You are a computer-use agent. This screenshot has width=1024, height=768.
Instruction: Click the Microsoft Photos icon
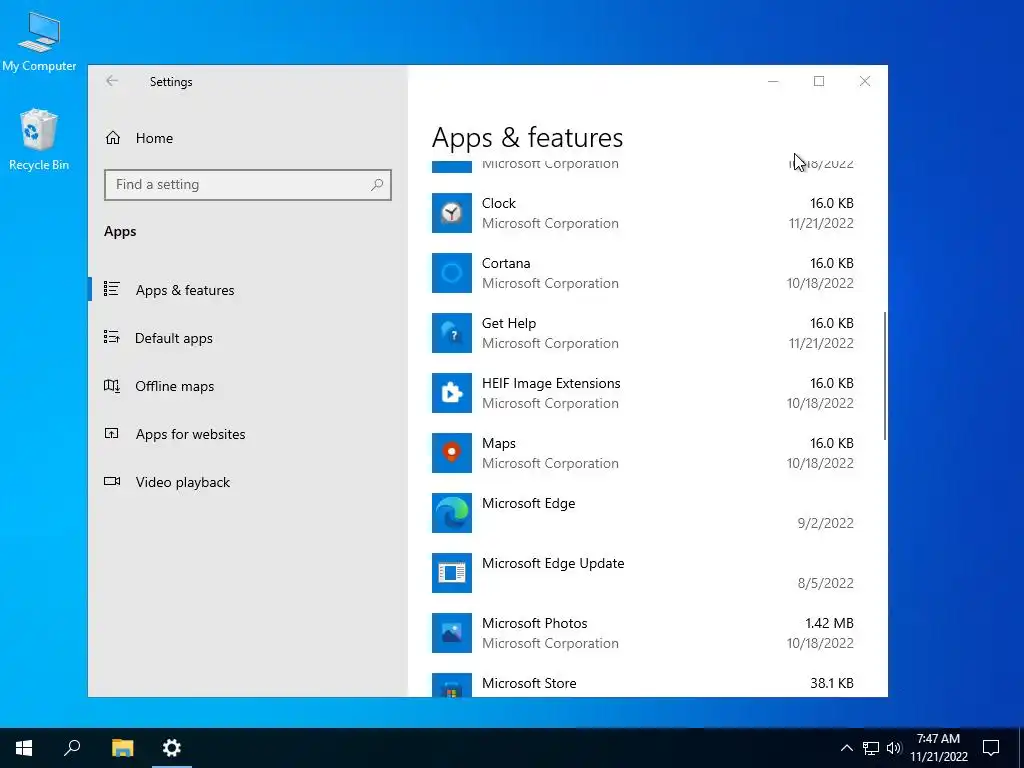tap(451, 633)
